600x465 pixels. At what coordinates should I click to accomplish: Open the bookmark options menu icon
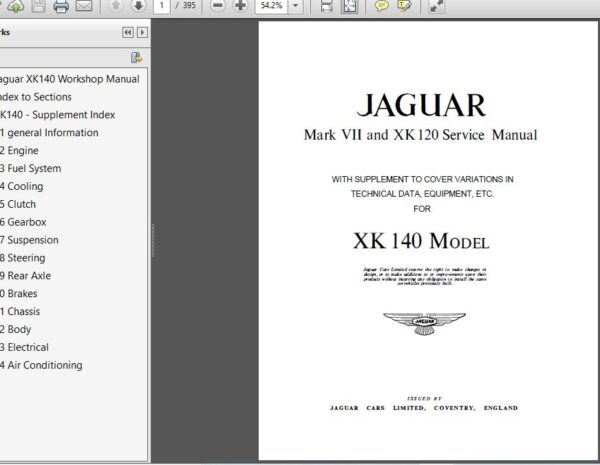click(x=136, y=58)
